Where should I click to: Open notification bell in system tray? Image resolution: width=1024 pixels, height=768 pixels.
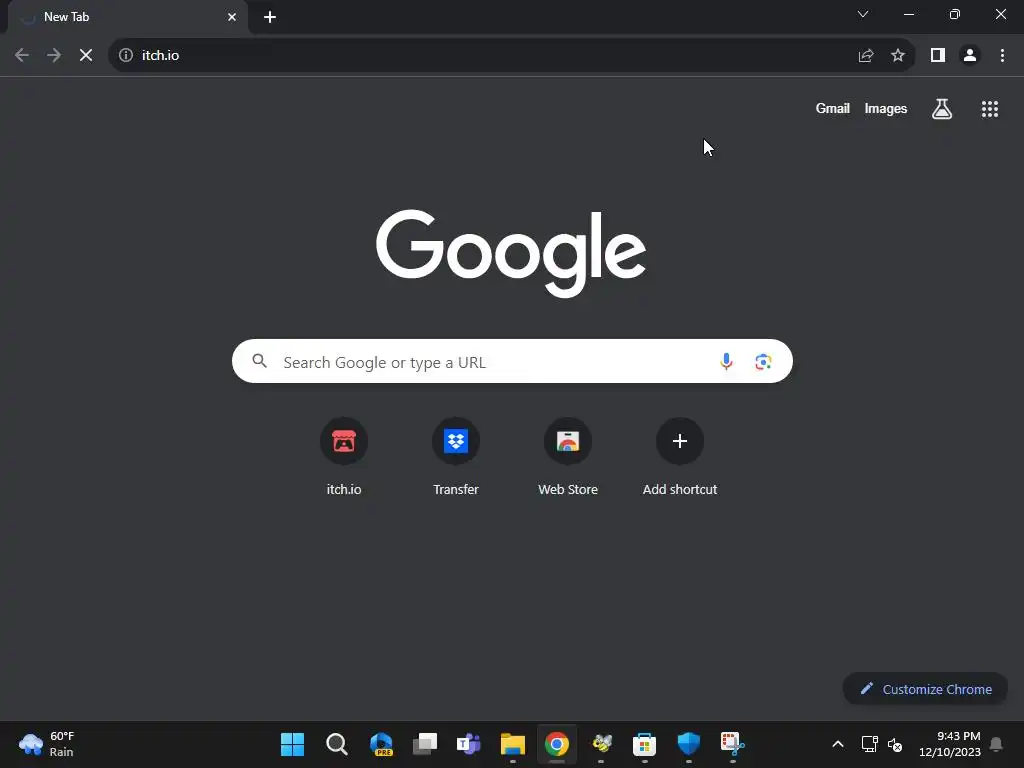tap(996, 744)
